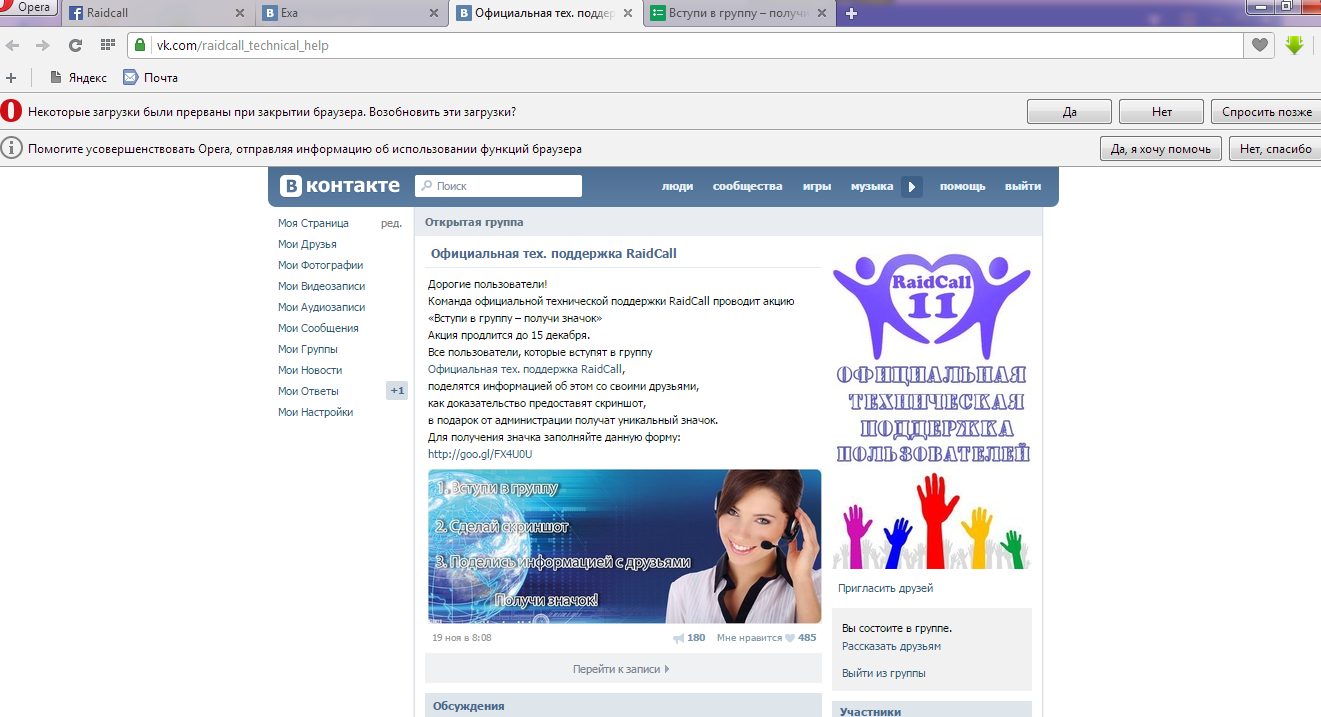This screenshot has width=1321, height=717.
Task: Open the promo banner image in post
Action: (x=625, y=546)
